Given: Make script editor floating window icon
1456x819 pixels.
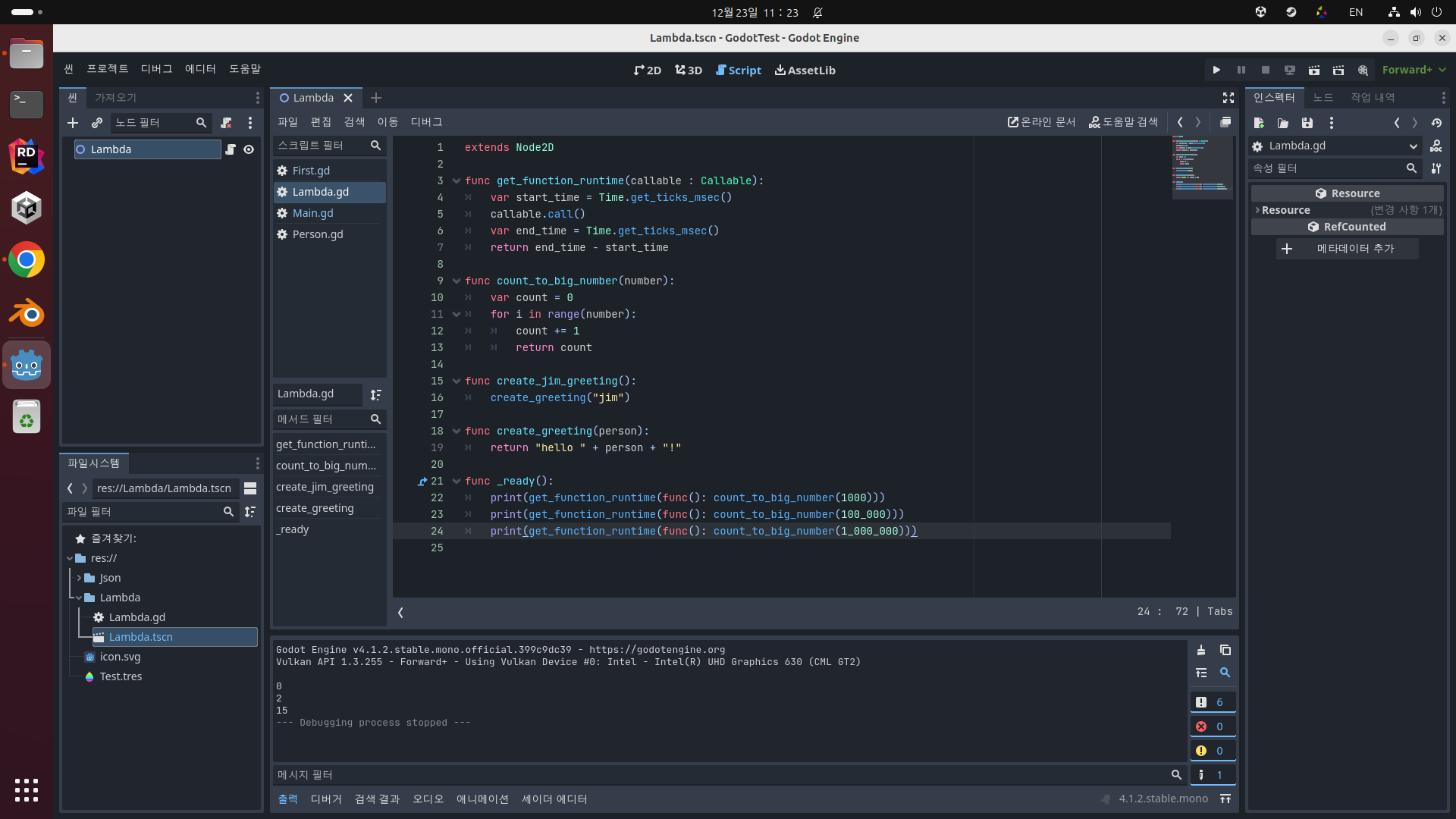Looking at the screenshot, I should [1225, 122].
